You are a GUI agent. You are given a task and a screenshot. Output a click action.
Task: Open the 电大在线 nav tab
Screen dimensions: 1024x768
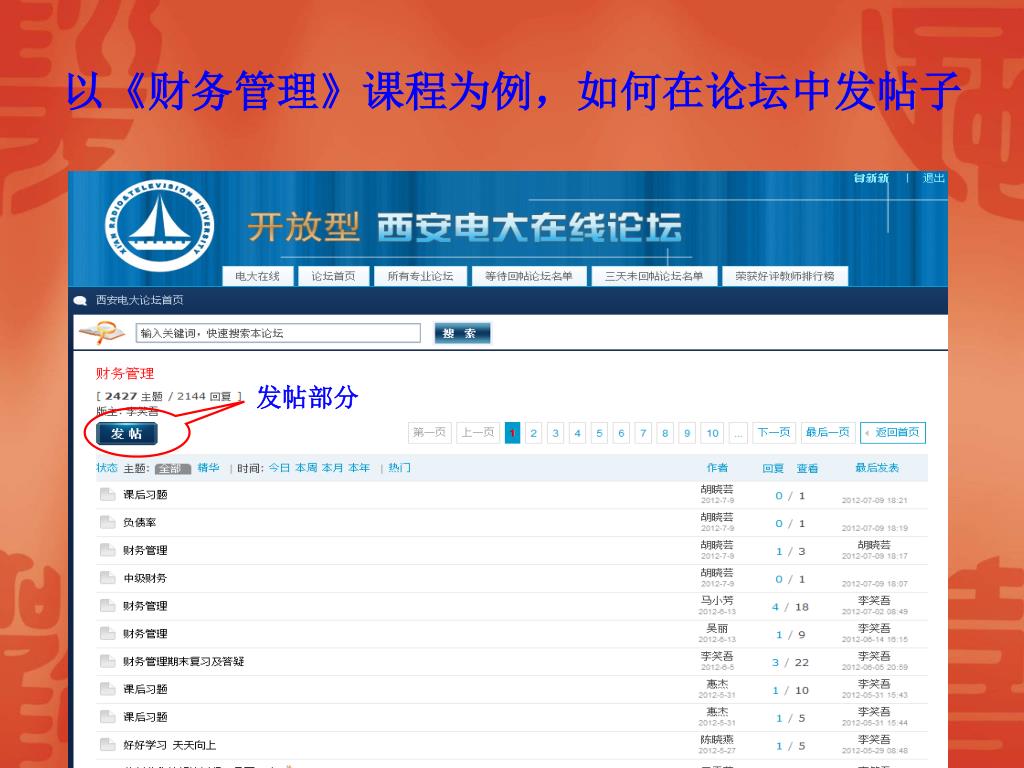(257, 276)
